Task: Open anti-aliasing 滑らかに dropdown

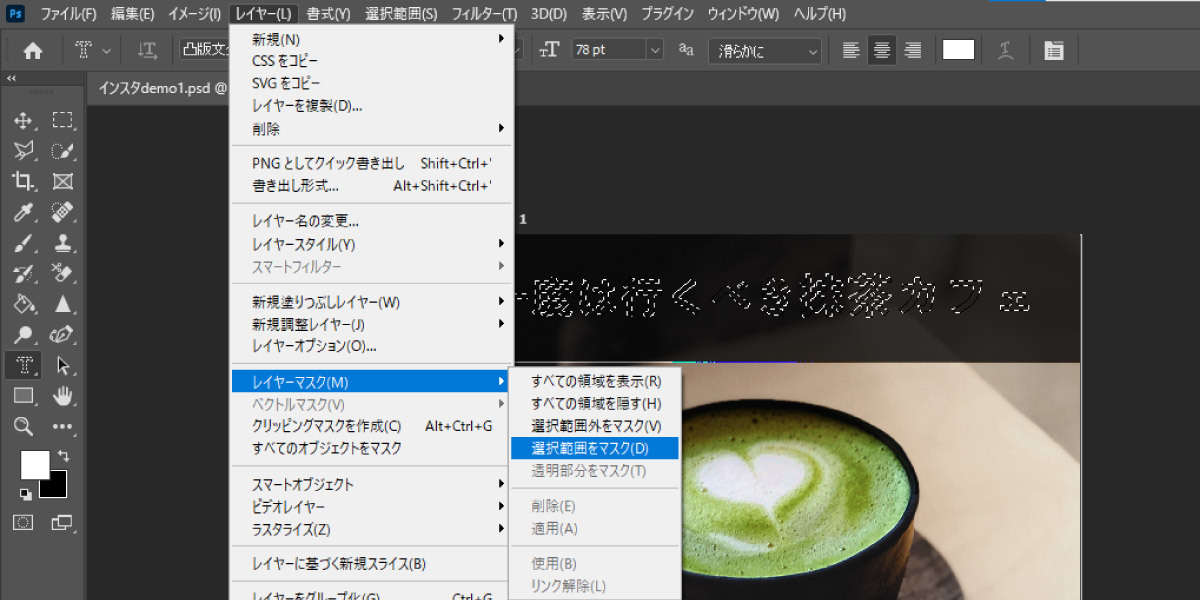Action: (765, 50)
